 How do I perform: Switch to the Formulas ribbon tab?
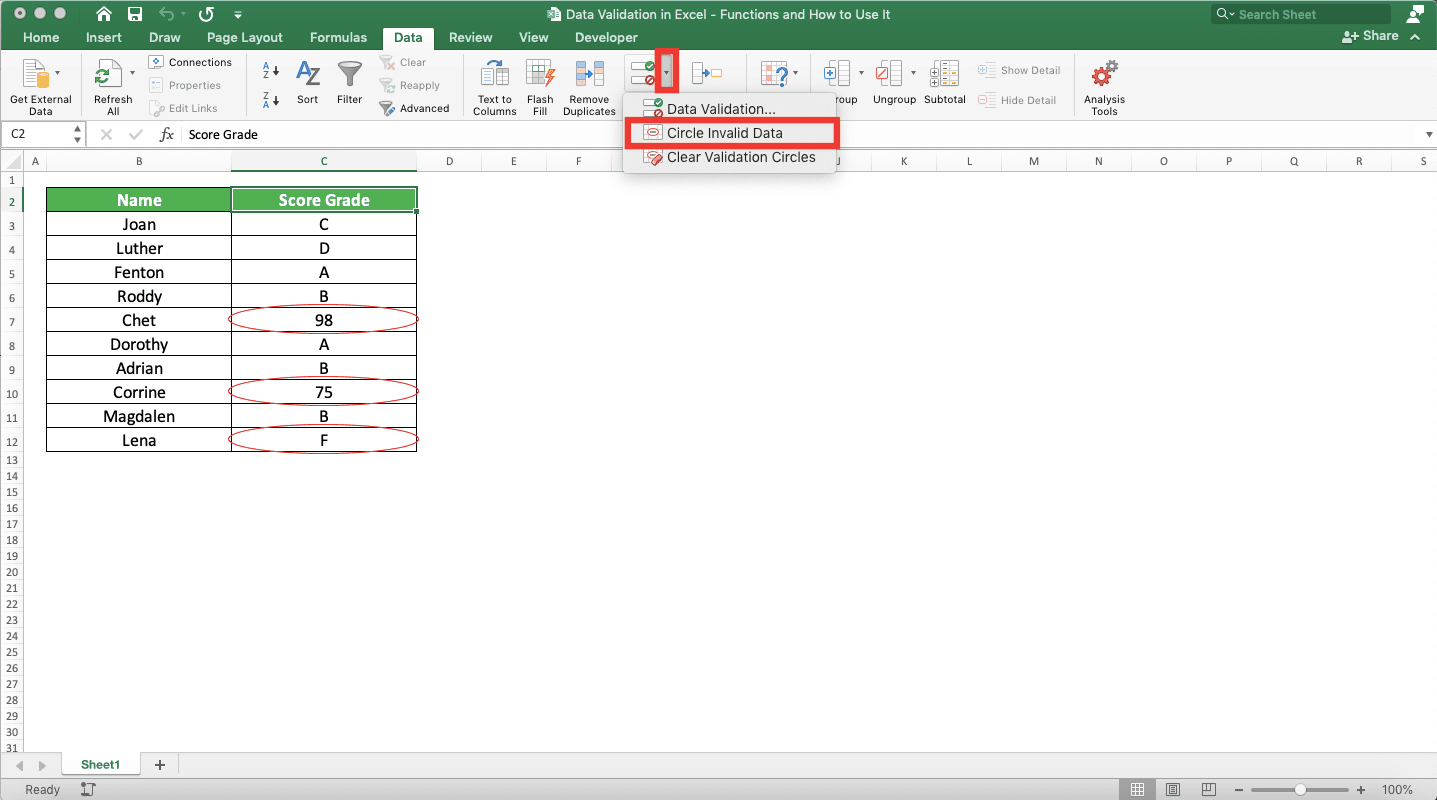338,37
